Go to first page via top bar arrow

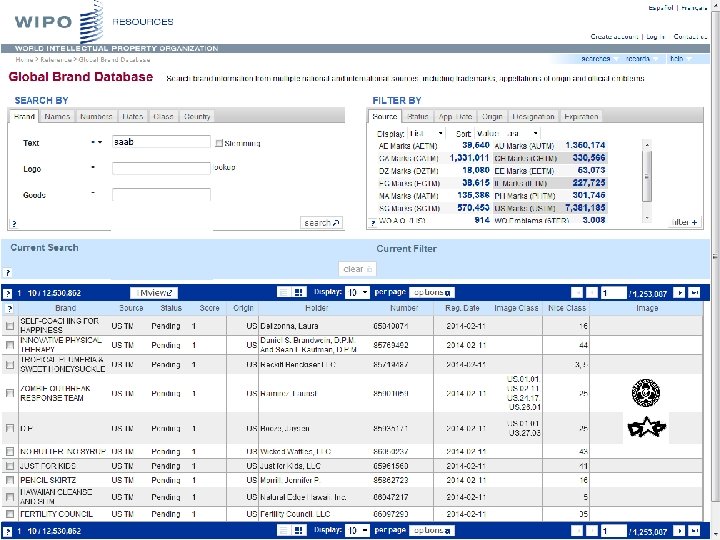point(577,292)
